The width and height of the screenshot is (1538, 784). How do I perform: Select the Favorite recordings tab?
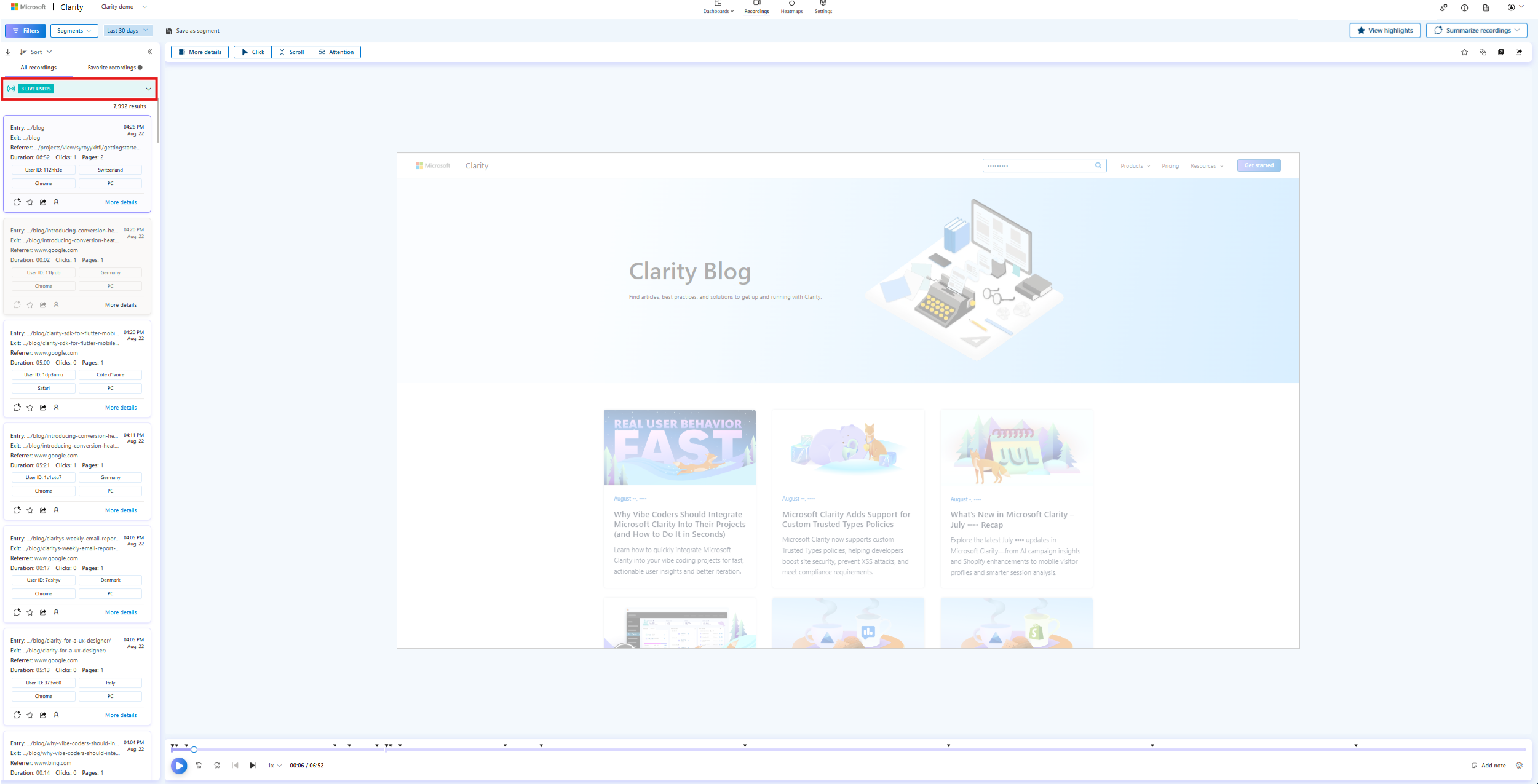114,68
